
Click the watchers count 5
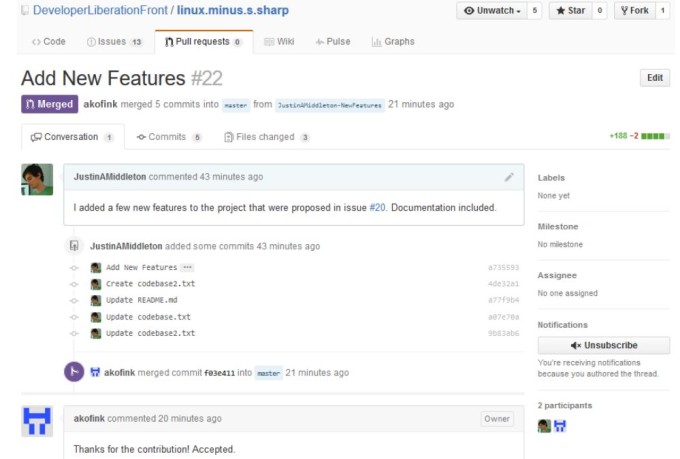(535, 10)
